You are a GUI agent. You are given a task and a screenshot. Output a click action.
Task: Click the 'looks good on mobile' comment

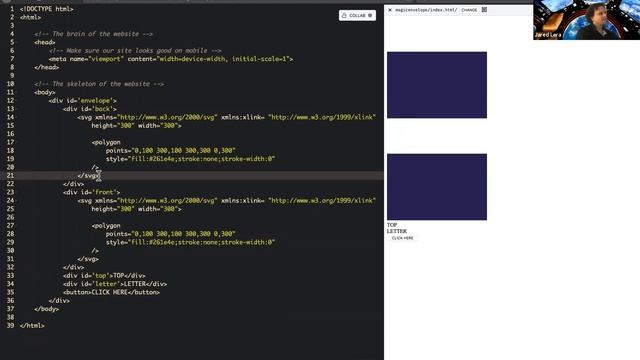click(135, 51)
